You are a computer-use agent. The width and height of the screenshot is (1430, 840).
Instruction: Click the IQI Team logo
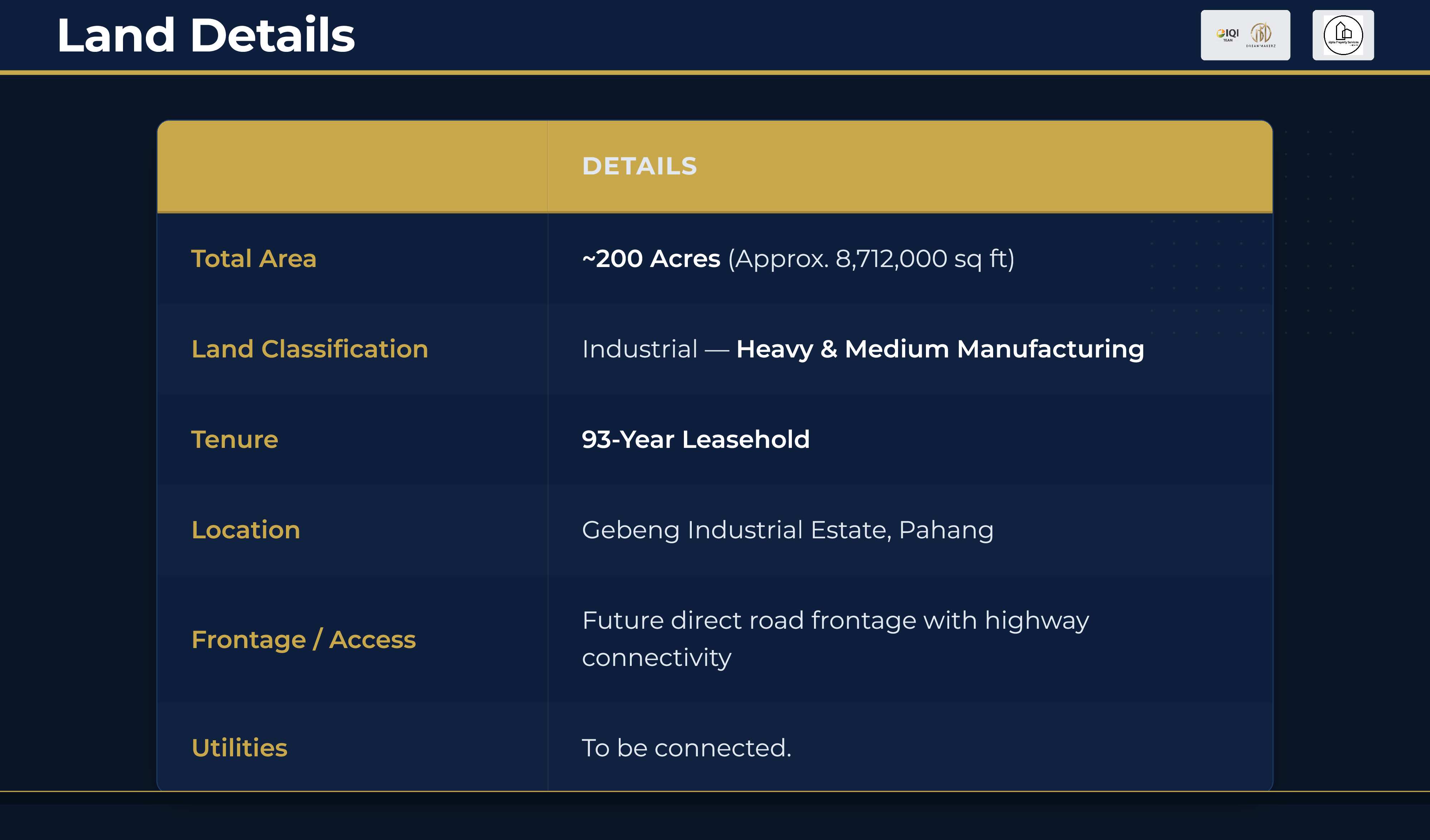click(1227, 35)
